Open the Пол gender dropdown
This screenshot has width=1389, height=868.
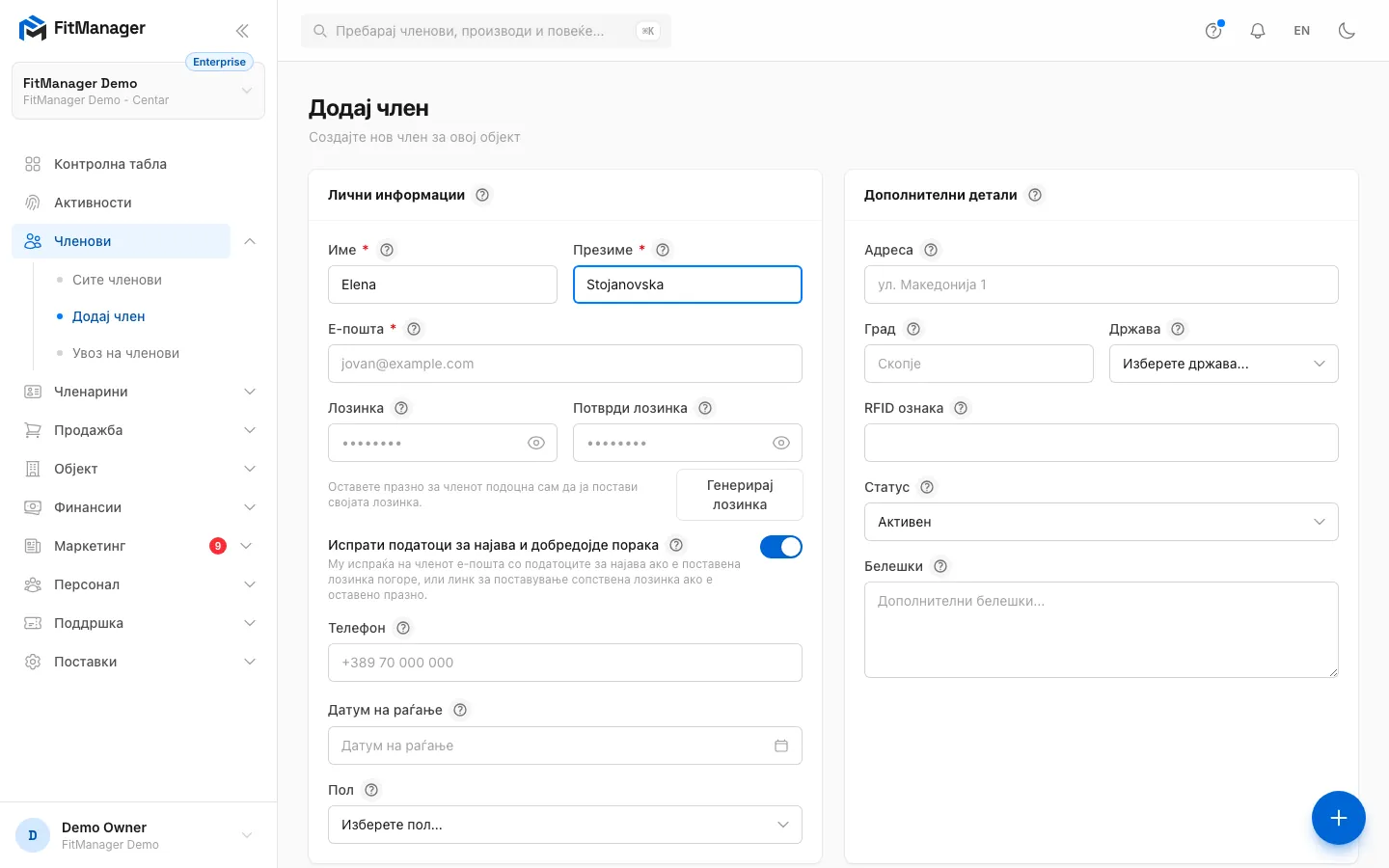(x=565, y=825)
